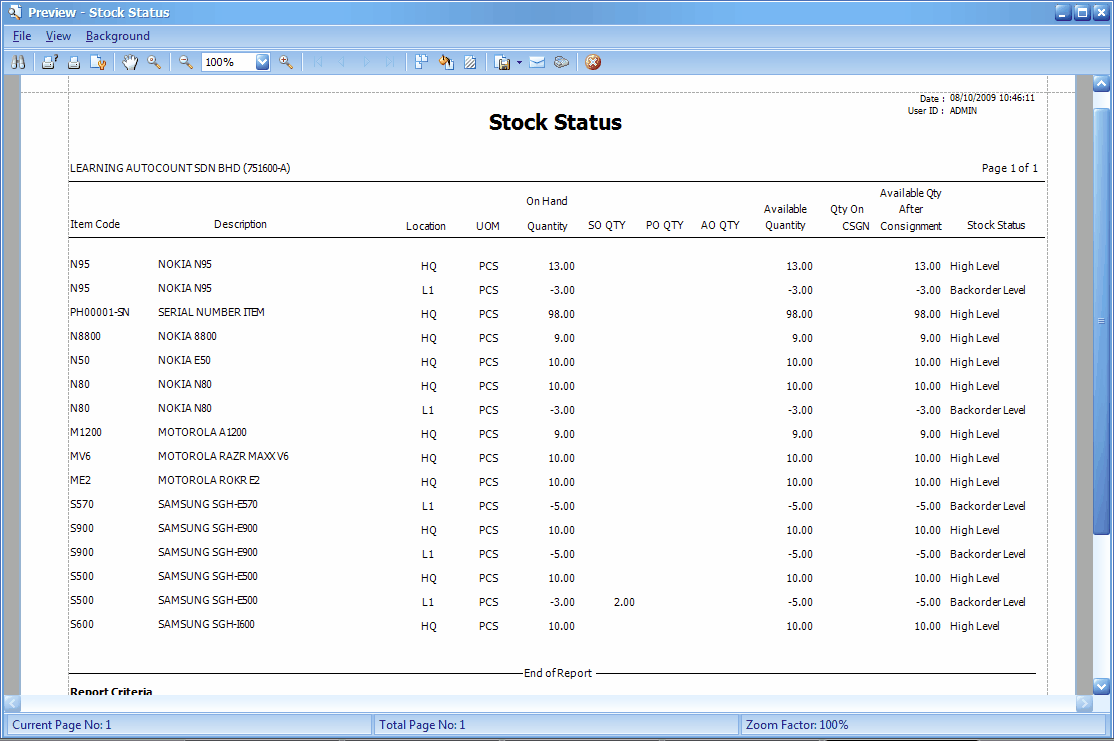This screenshot has width=1114, height=741.
Task: Click the NOKIA 8800 description
Action: pos(187,337)
